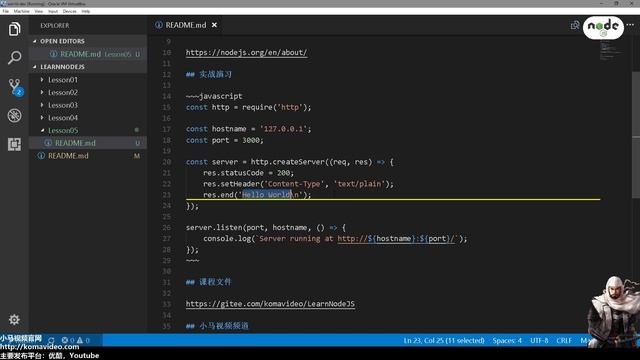Click the selected 'Hello World' text

267,195
